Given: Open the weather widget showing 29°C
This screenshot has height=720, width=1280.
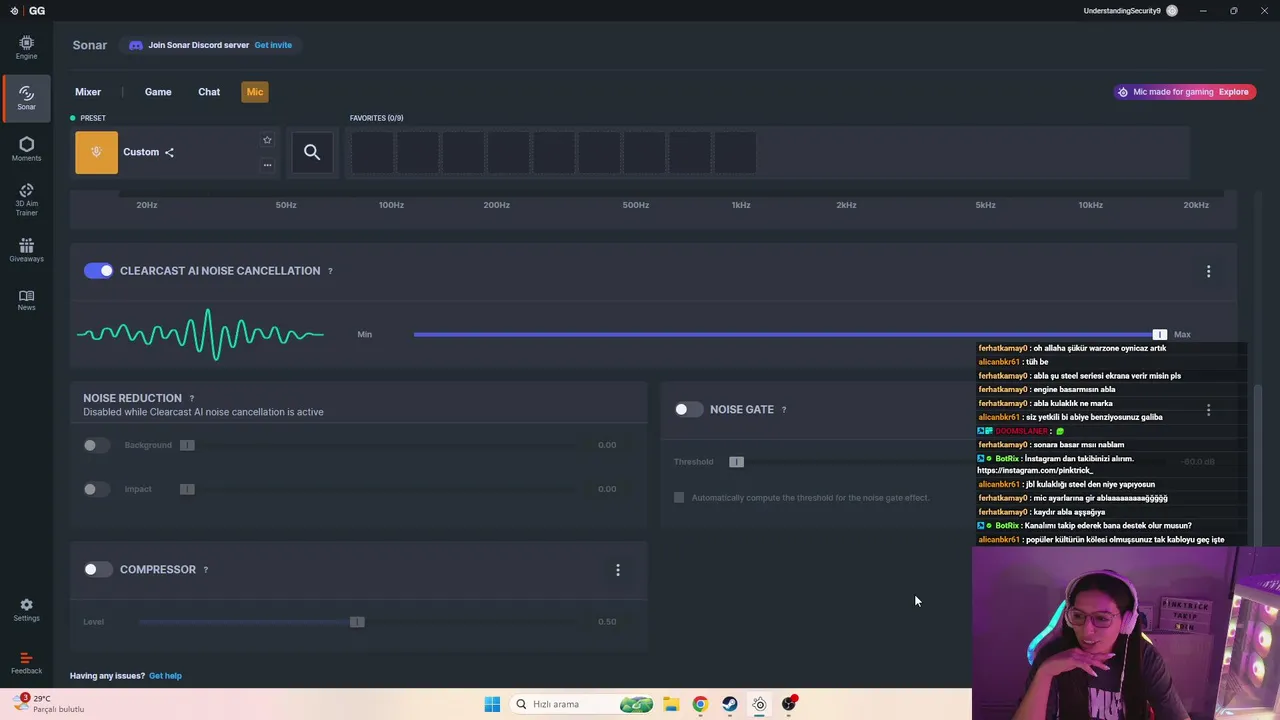Looking at the screenshot, I should (48, 704).
